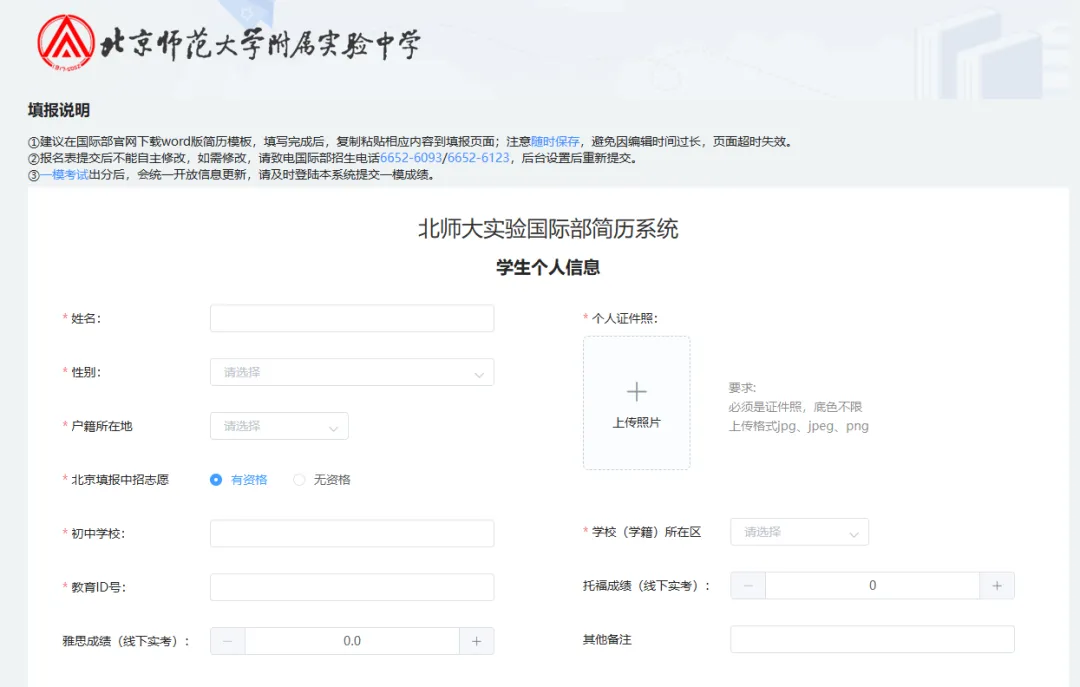The image size is (1080, 687).
Task: Click the phone number 6652-6123
Action: tap(478, 158)
